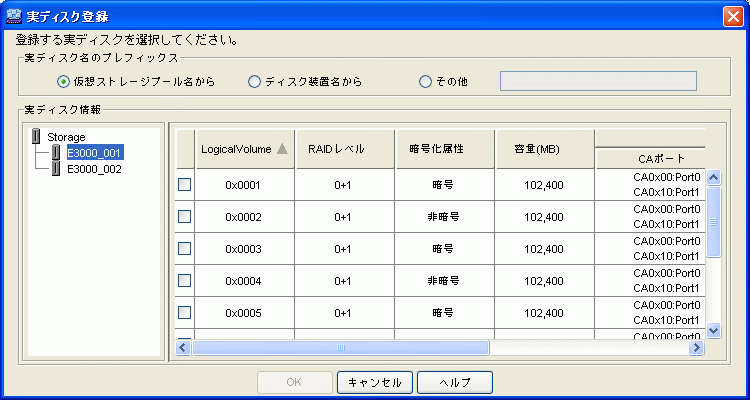
Task: Select the Storage root node
Action: 66,137
